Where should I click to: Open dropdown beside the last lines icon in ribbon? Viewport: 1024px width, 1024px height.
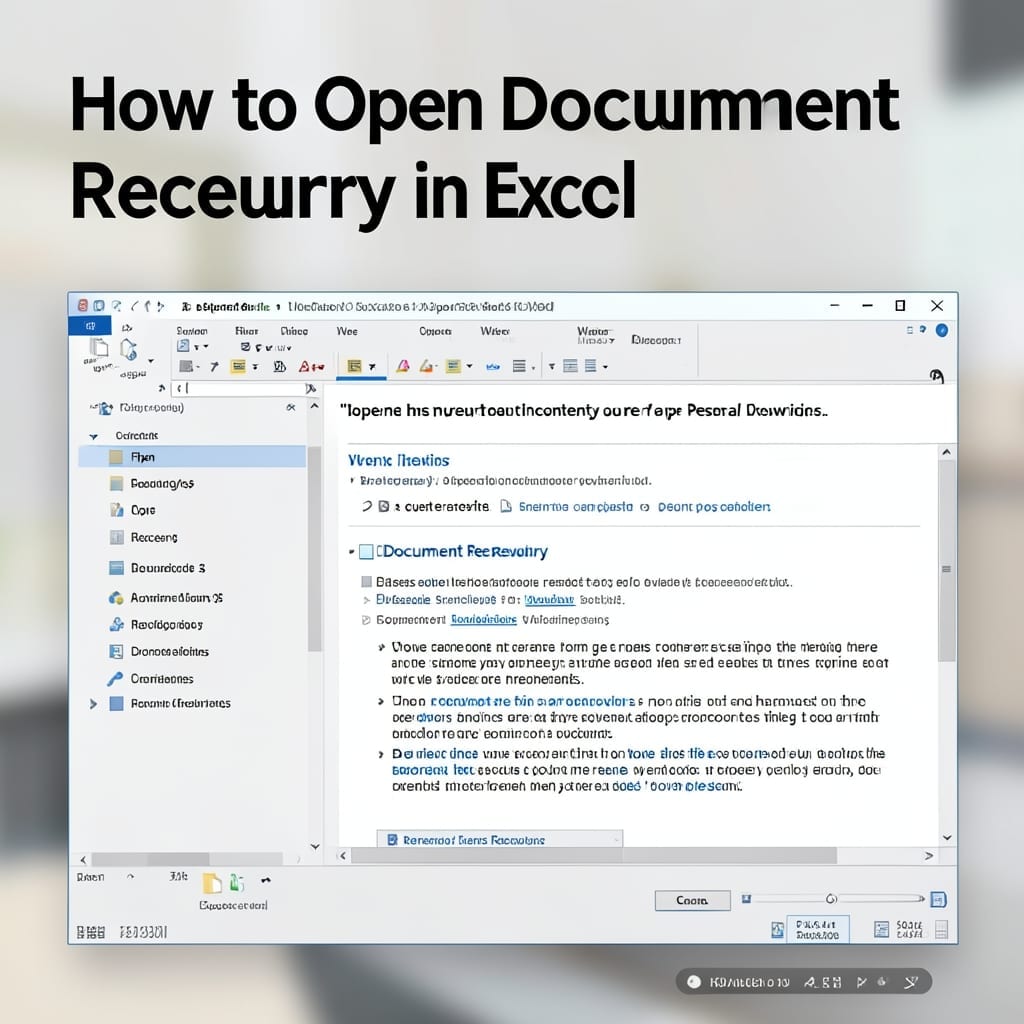[x=605, y=367]
